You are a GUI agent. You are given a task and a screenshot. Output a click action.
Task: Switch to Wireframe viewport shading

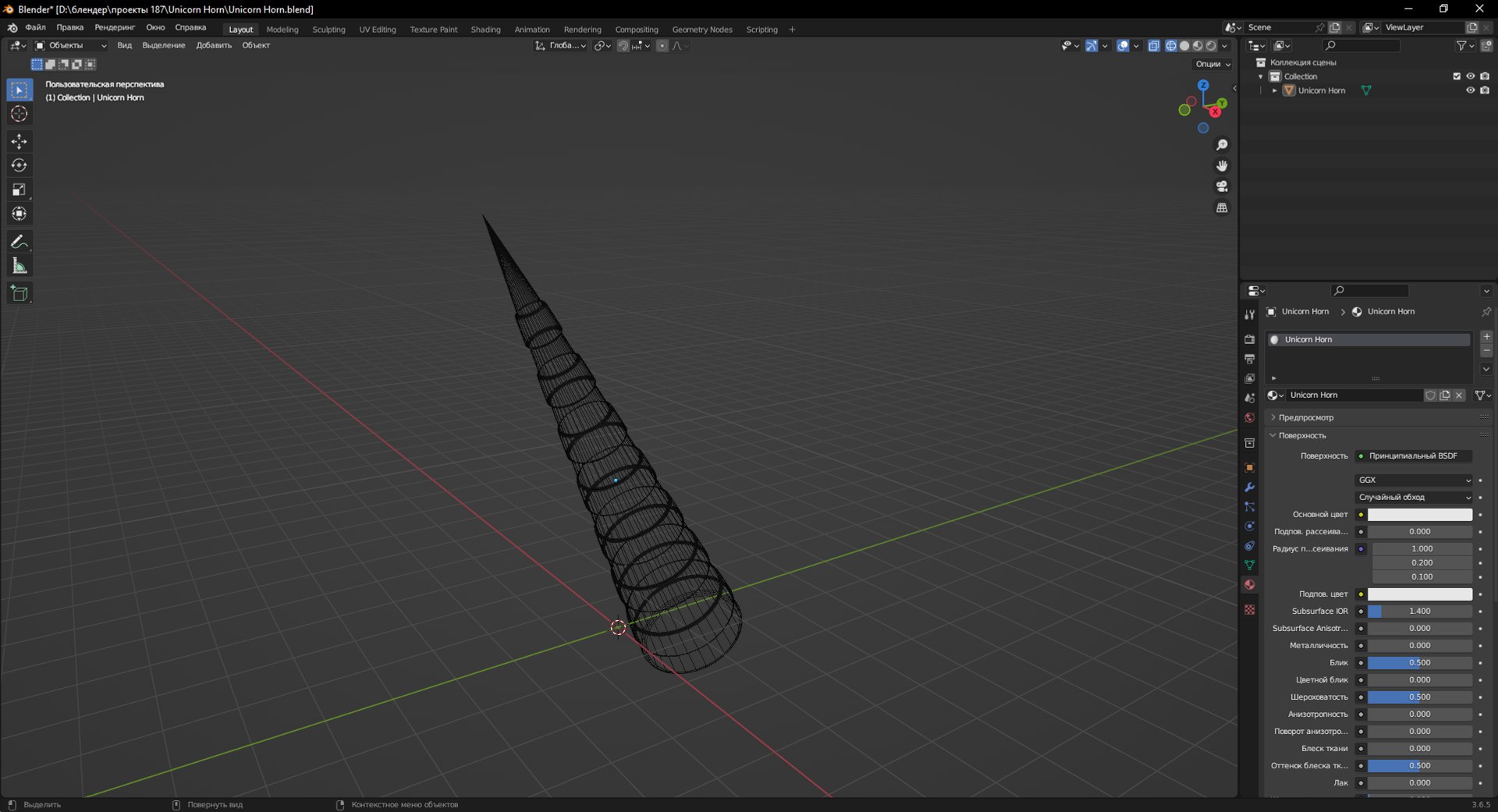click(x=1171, y=46)
